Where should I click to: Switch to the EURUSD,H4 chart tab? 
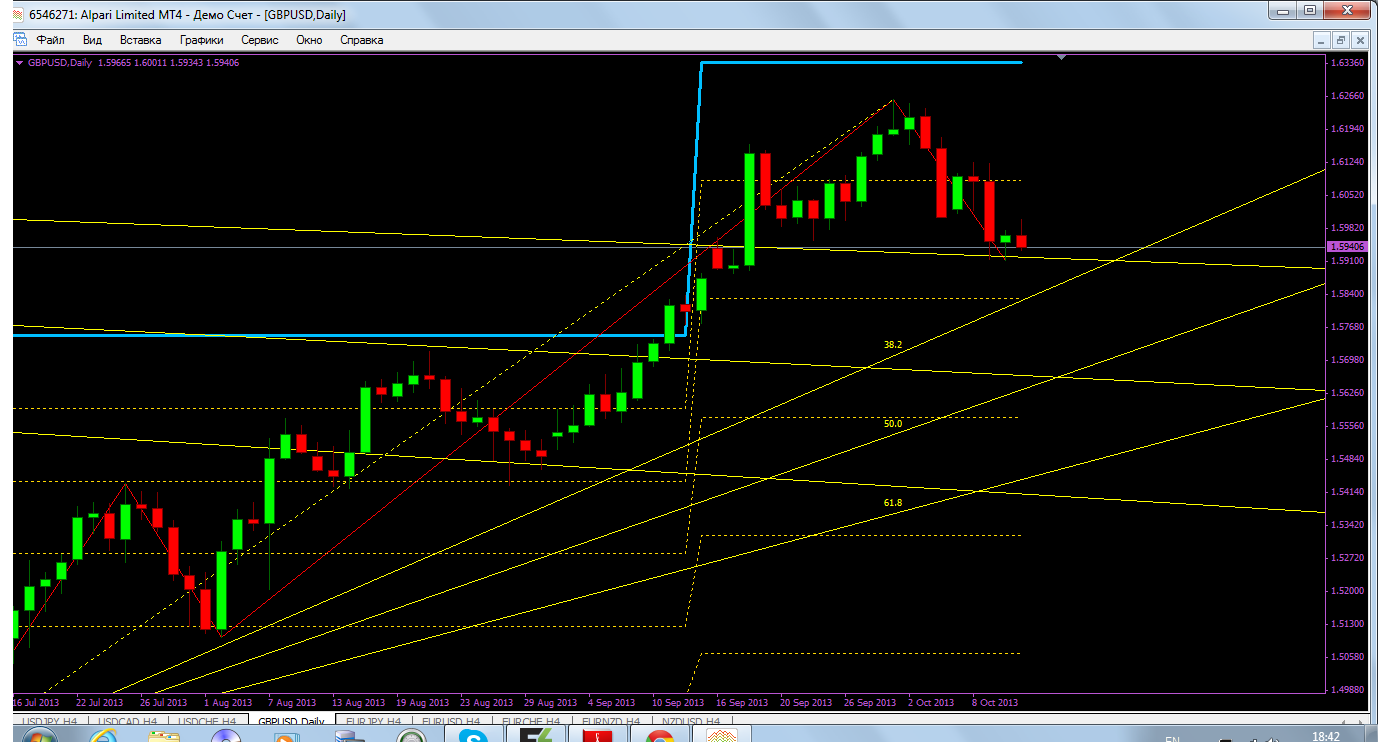point(451,721)
